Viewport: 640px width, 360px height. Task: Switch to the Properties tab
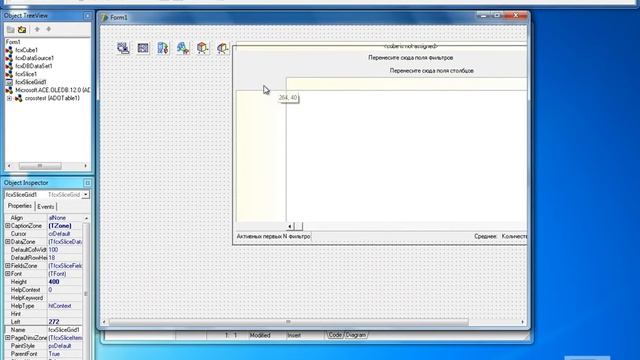[20, 206]
